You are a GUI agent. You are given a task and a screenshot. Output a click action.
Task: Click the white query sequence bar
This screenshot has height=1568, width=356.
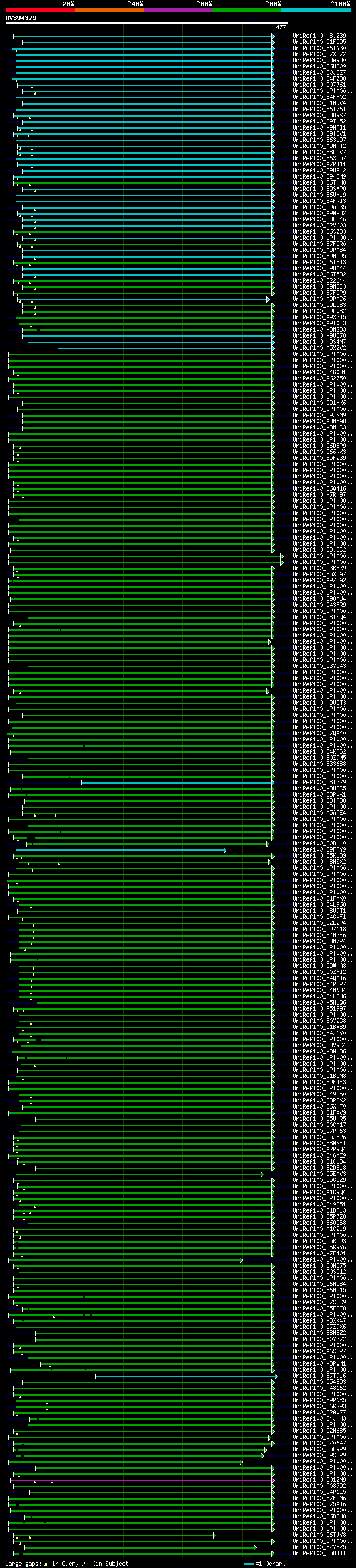pos(147,22)
